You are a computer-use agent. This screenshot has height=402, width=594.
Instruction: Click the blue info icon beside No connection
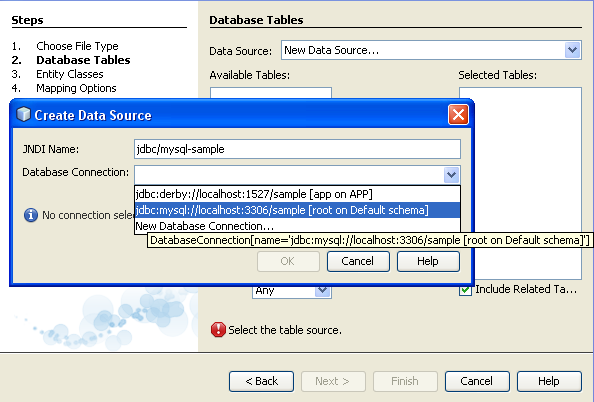click(x=31, y=215)
